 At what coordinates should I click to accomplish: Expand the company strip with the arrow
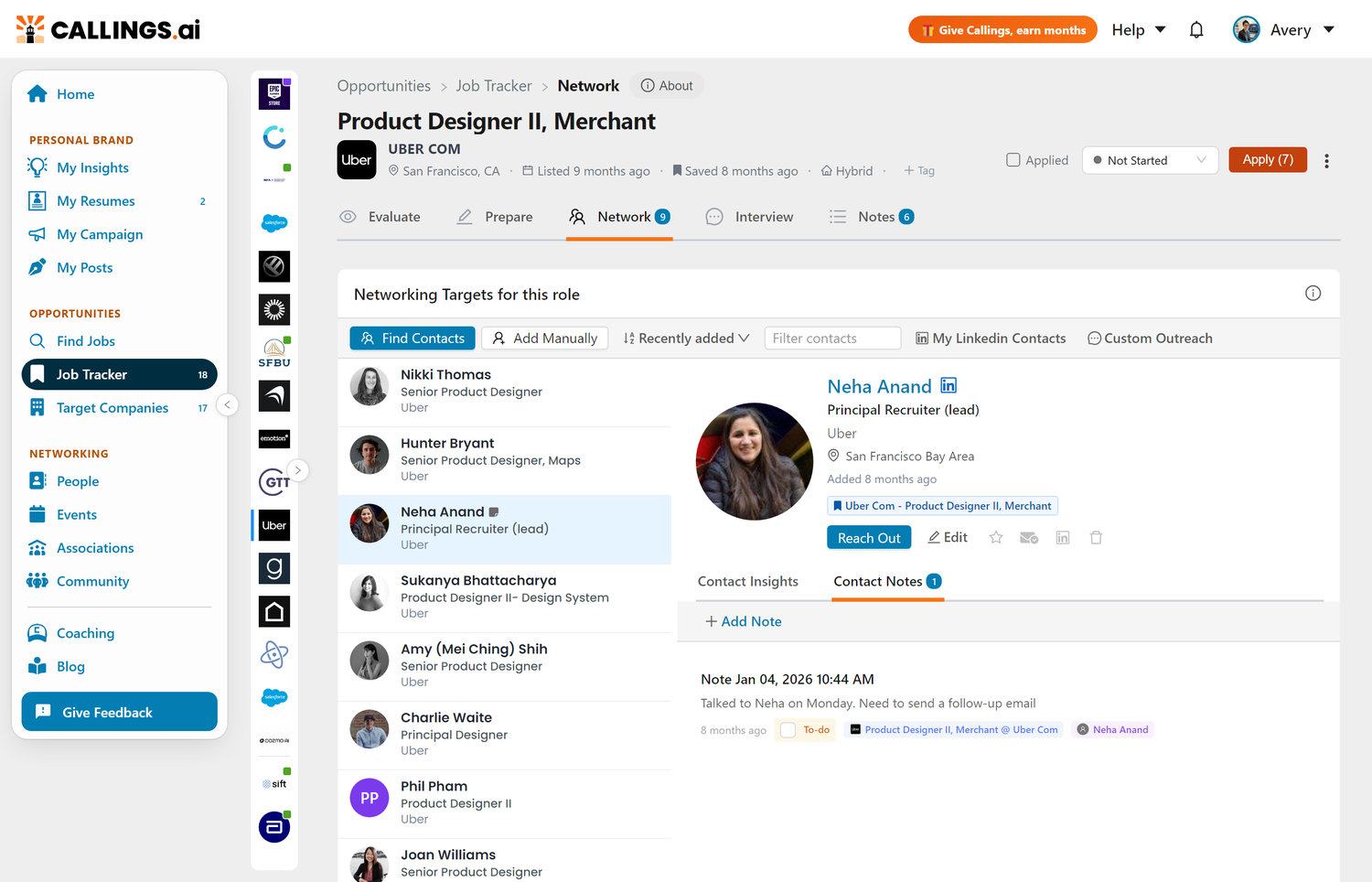(x=298, y=470)
